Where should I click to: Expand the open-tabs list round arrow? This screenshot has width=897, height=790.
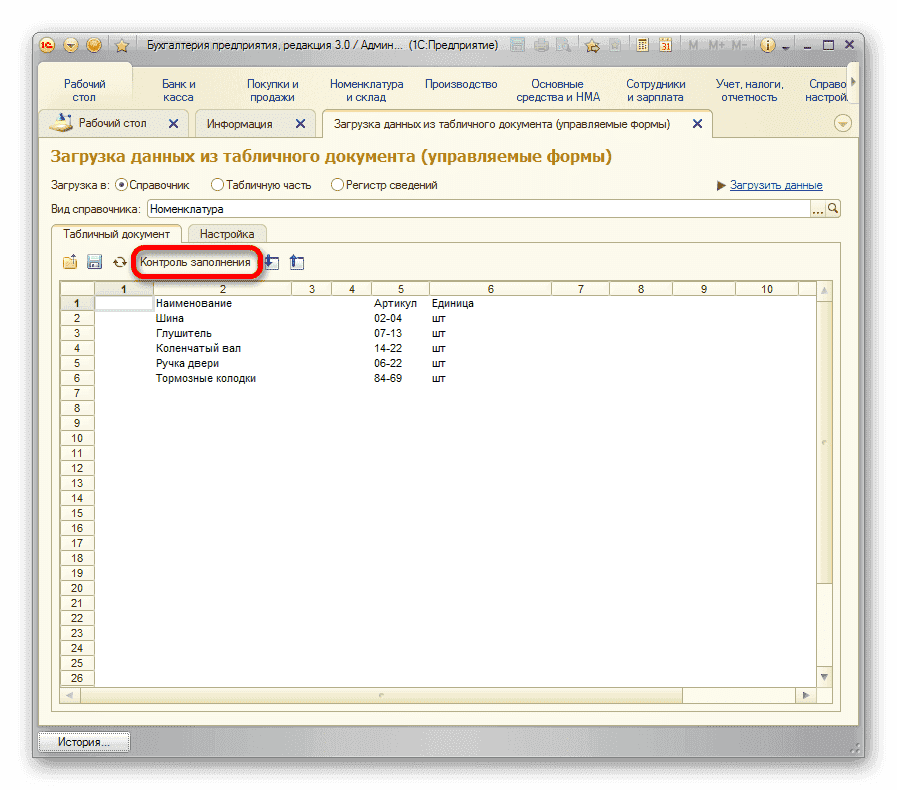pyautogui.click(x=842, y=123)
